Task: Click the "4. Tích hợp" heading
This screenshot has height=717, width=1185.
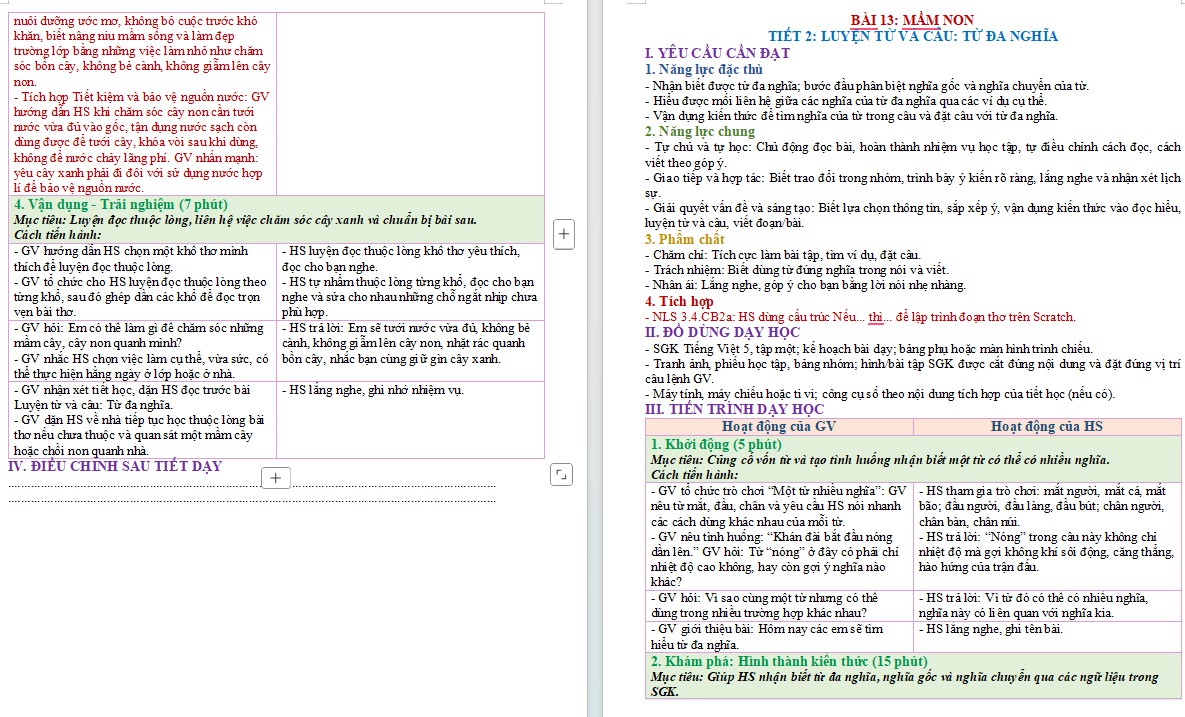Action: click(679, 301)
